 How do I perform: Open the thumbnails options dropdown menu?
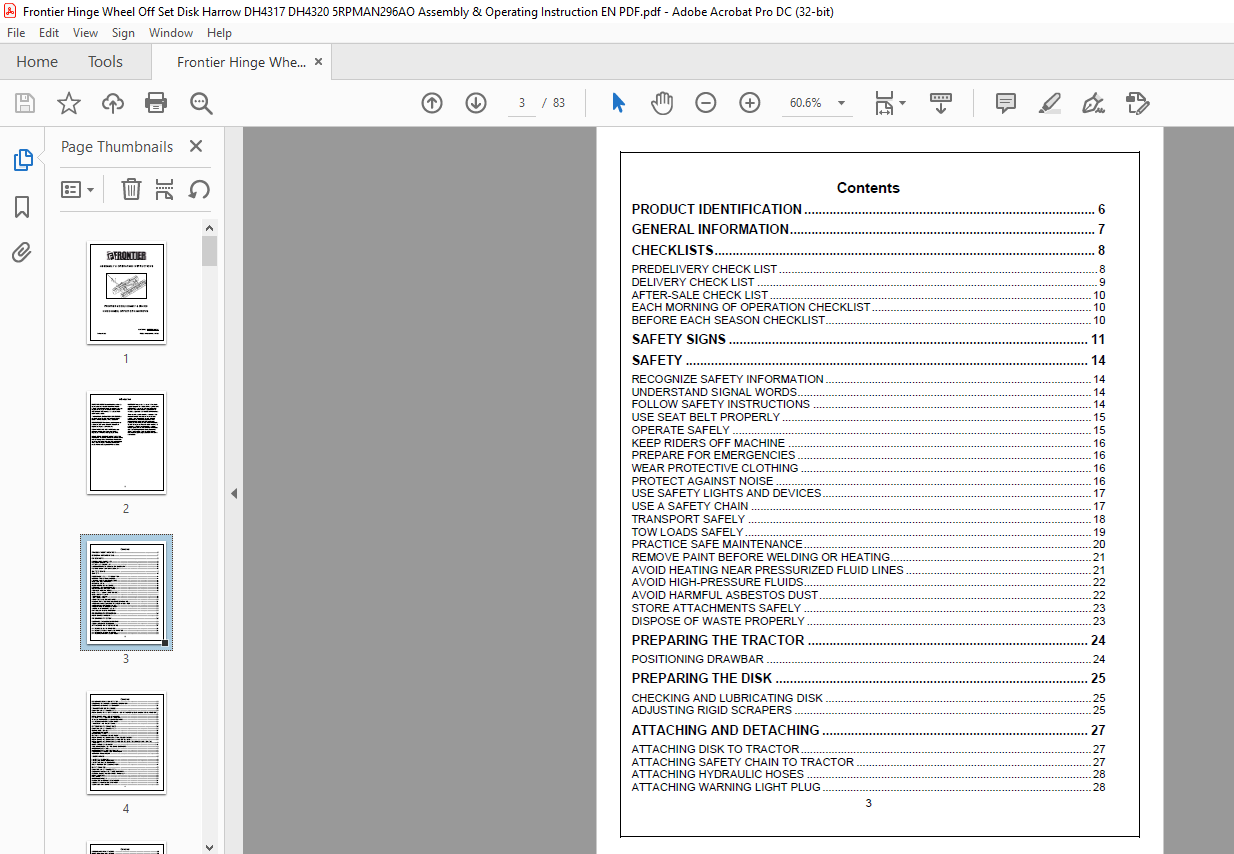click(x=77, y=189)
